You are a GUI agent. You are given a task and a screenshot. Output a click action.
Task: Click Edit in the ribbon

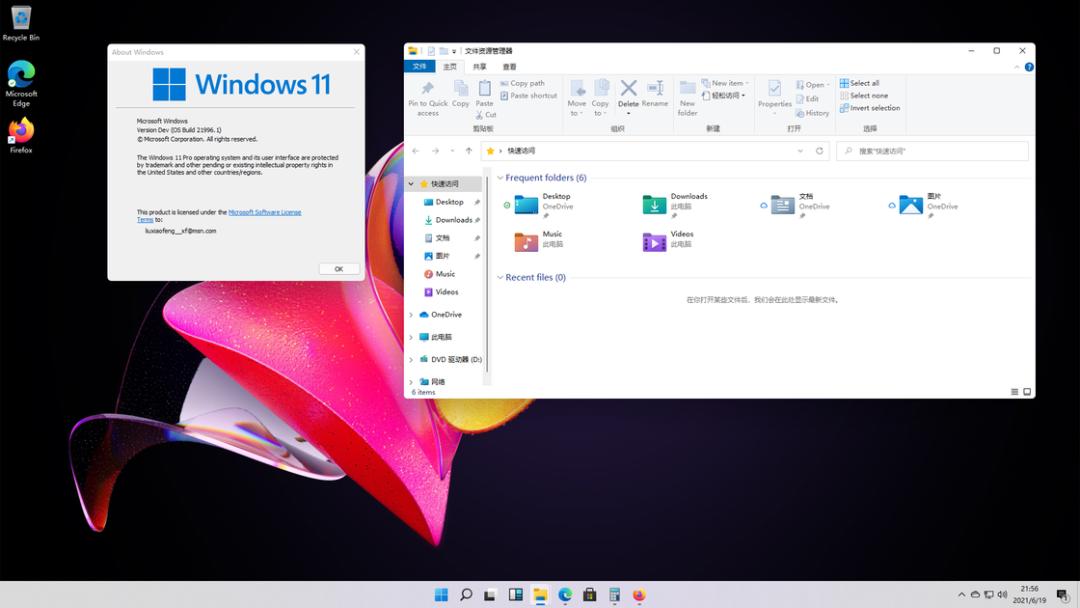coord(807,99)
